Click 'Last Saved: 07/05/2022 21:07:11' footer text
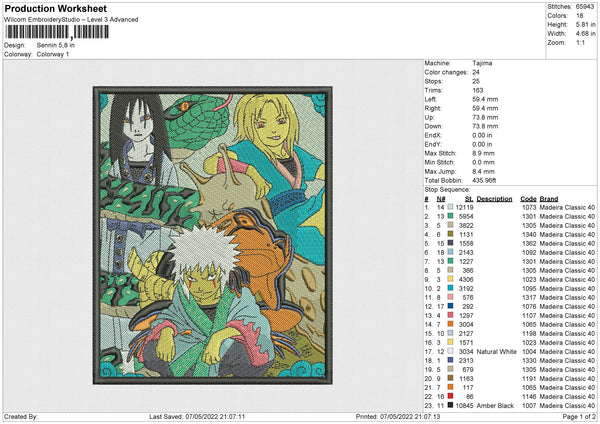 (x=197, y=416)
